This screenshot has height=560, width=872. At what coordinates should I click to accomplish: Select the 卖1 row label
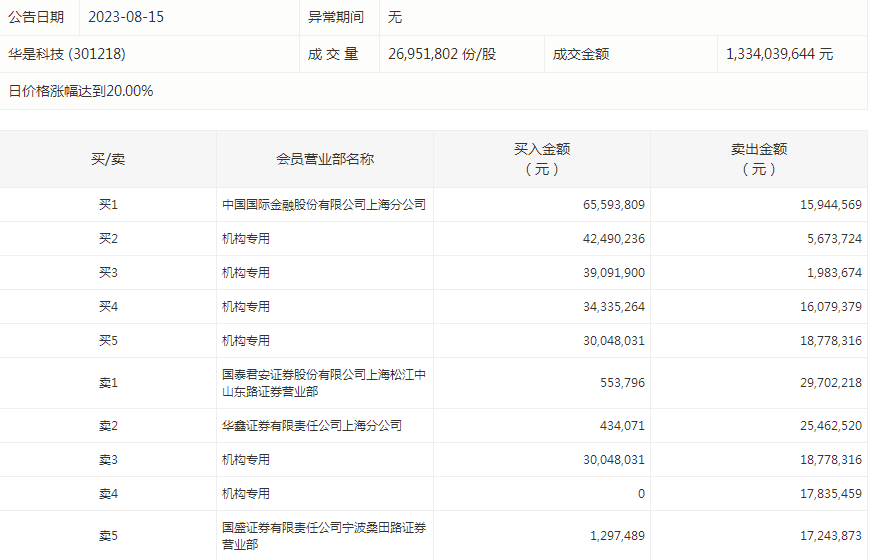[x=108, y=383]
